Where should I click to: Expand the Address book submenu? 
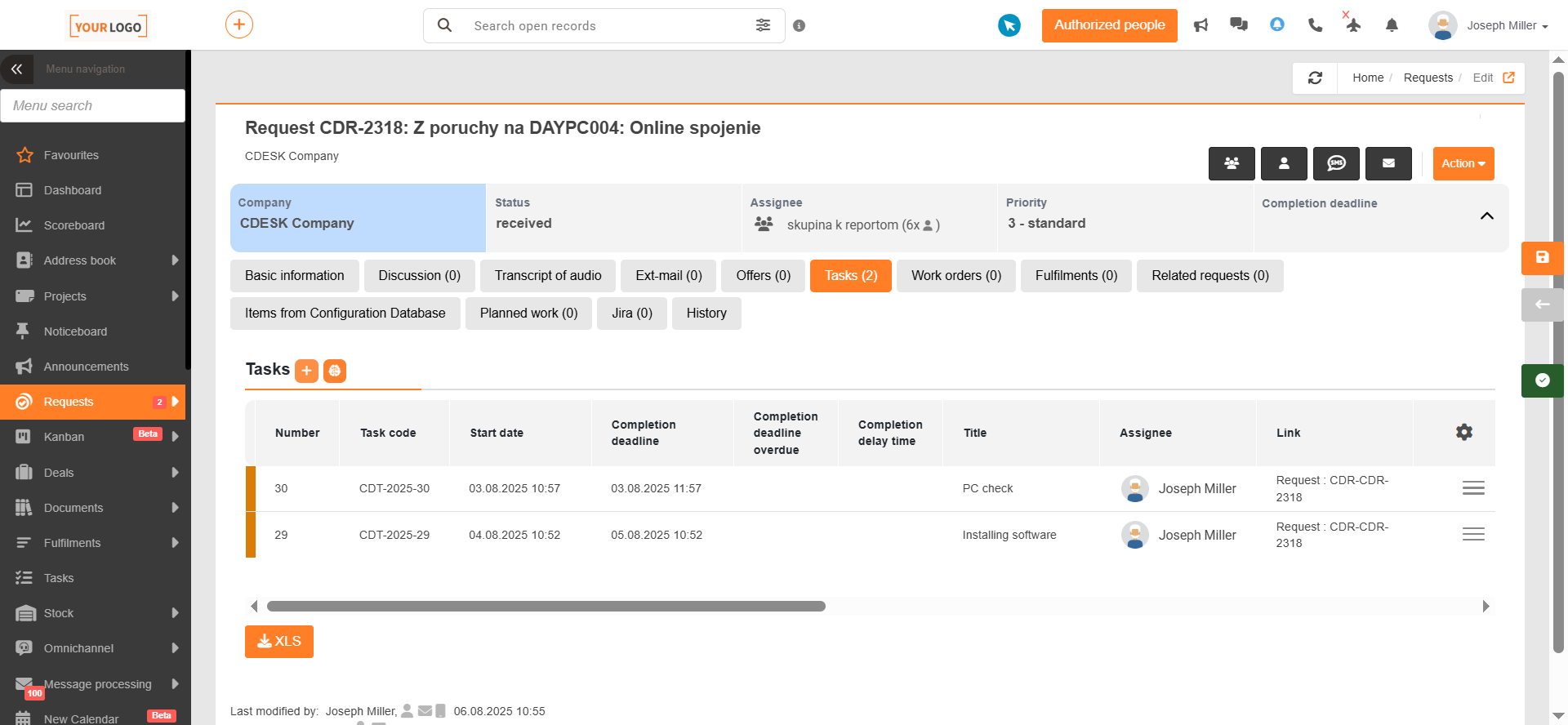click(x=175, y=260)
